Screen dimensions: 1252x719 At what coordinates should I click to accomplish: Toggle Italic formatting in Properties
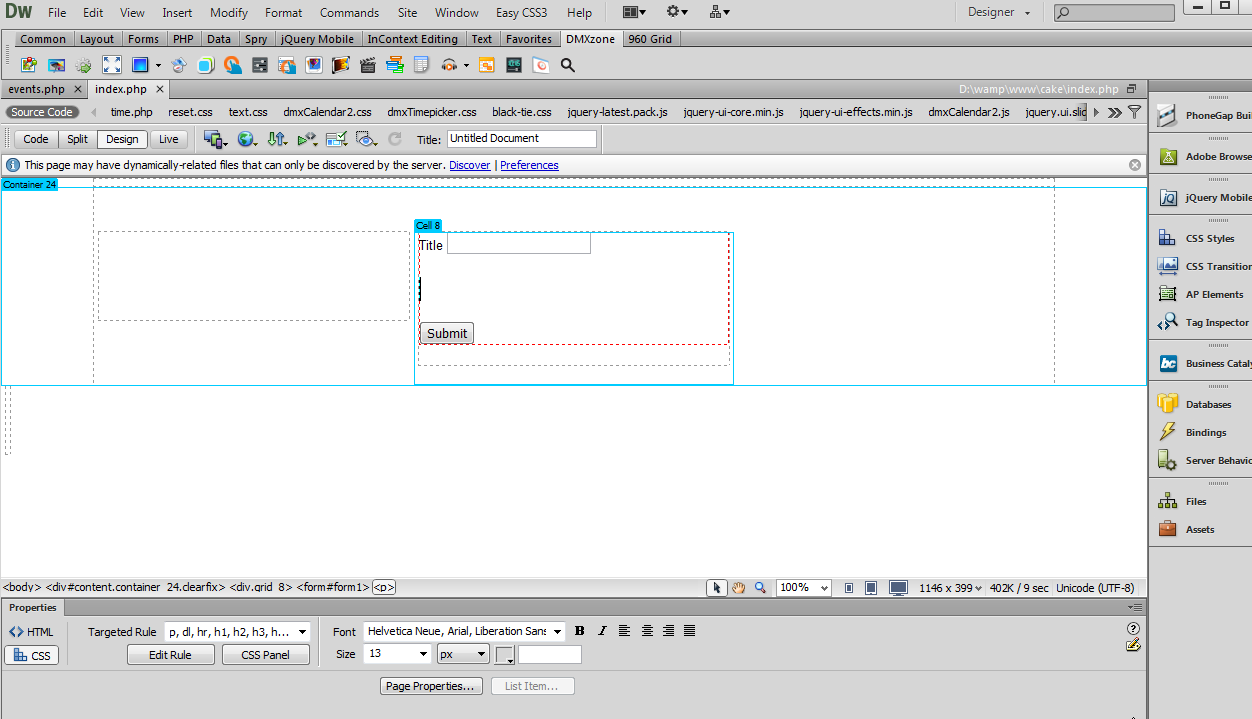click(602, 631)
